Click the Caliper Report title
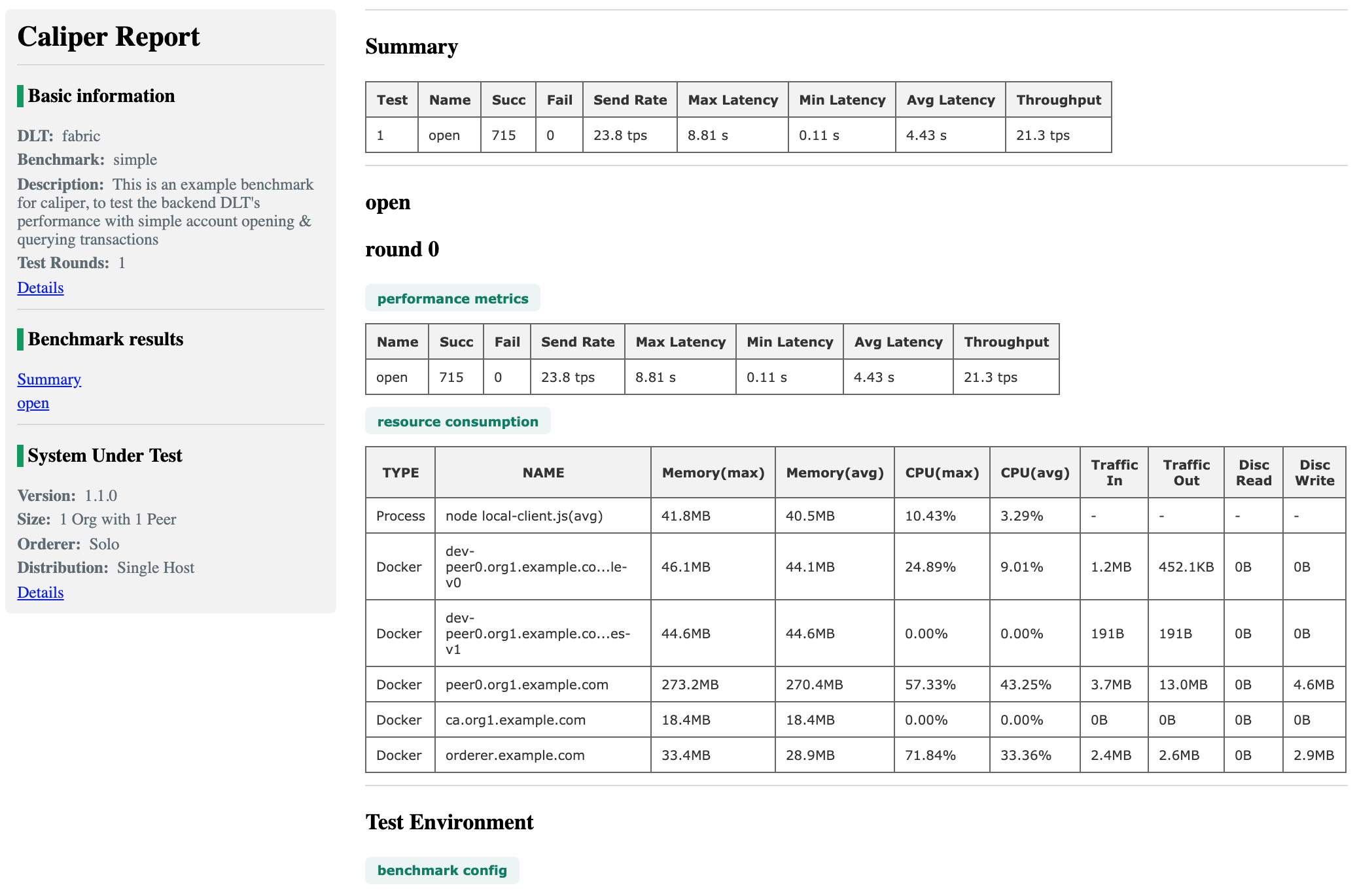1357x896 pixels. [x=109, y=37]
